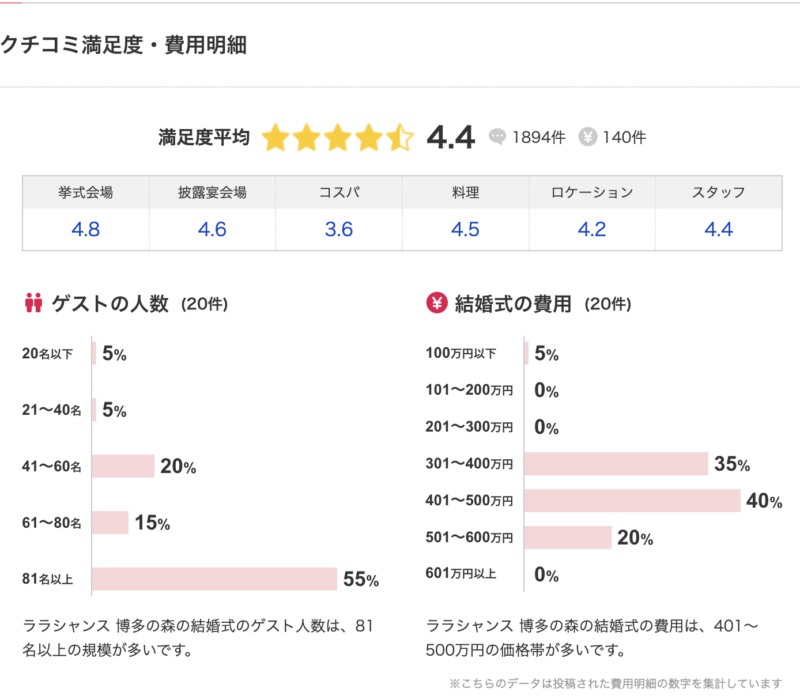This screenshot has width=800, height=696.
Task: Select the 4.8 ceremony venue score
Action: coord(86,229)
